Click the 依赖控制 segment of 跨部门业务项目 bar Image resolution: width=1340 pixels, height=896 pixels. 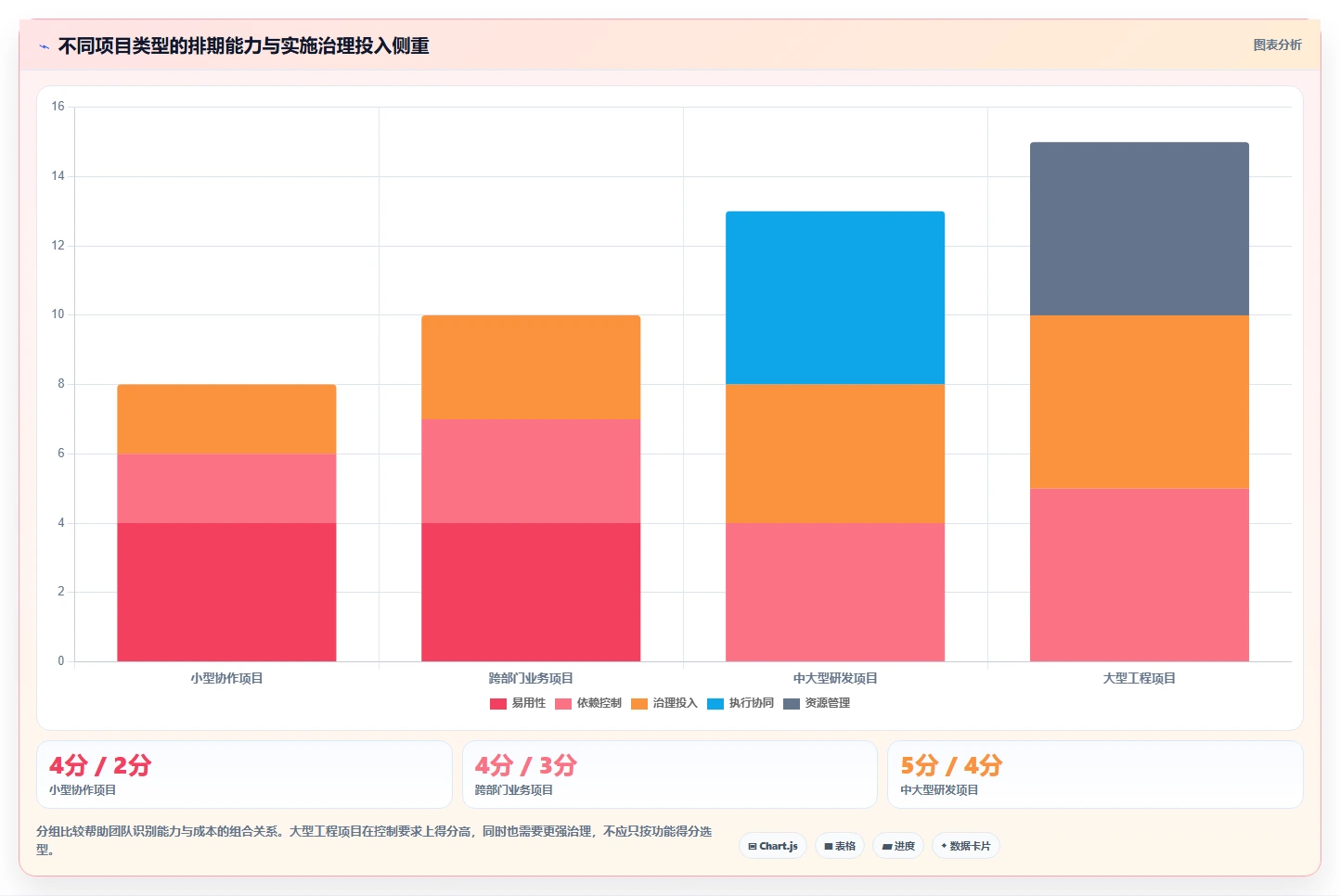(531, 471)
